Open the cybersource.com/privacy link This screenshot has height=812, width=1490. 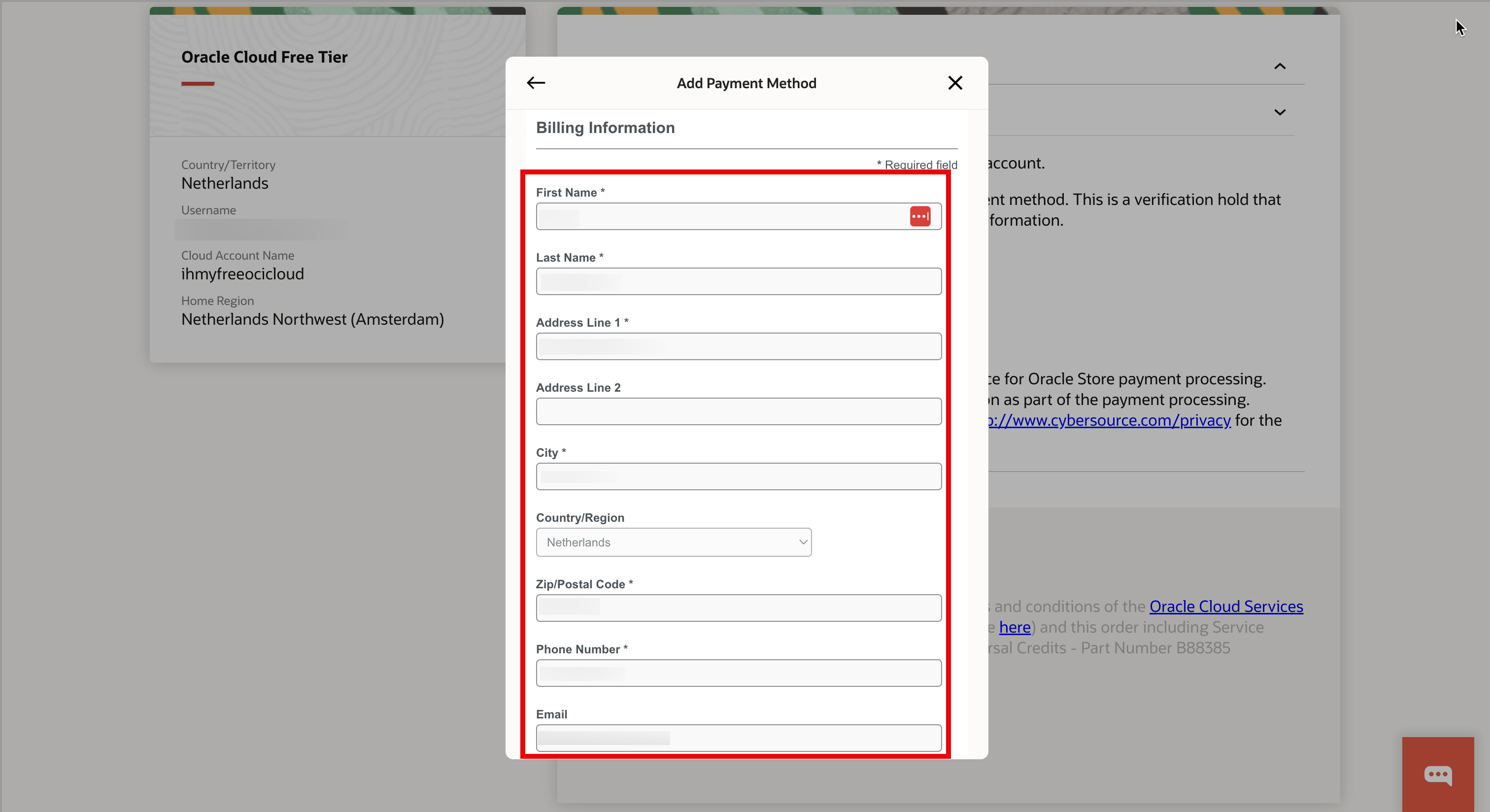pyautogui.click(x=1110, y=420)
